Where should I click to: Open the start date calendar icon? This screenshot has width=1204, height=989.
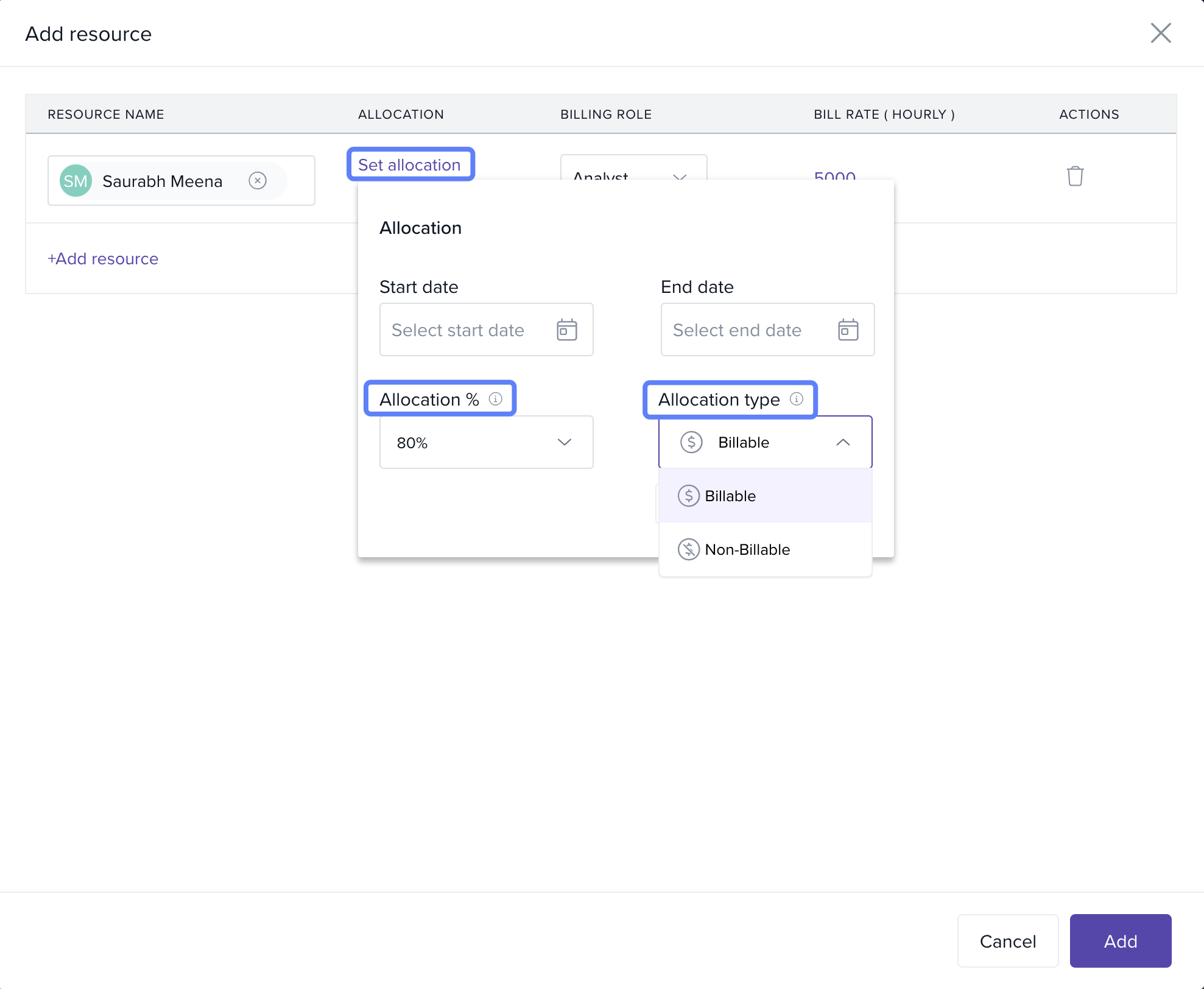[x=566, y=329]
